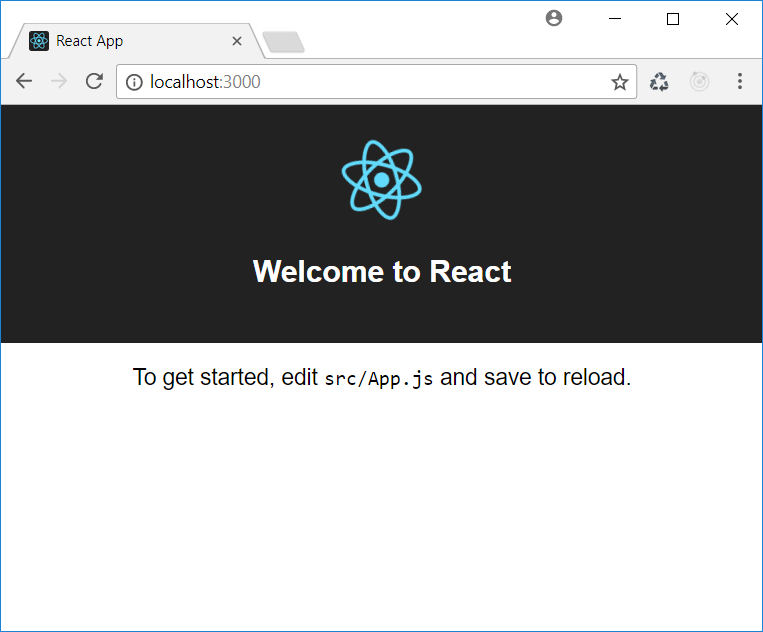763x632 pixels.
Task: Click the spinning React atom logo
Action: pyautogui.click(x=381, y=179)
